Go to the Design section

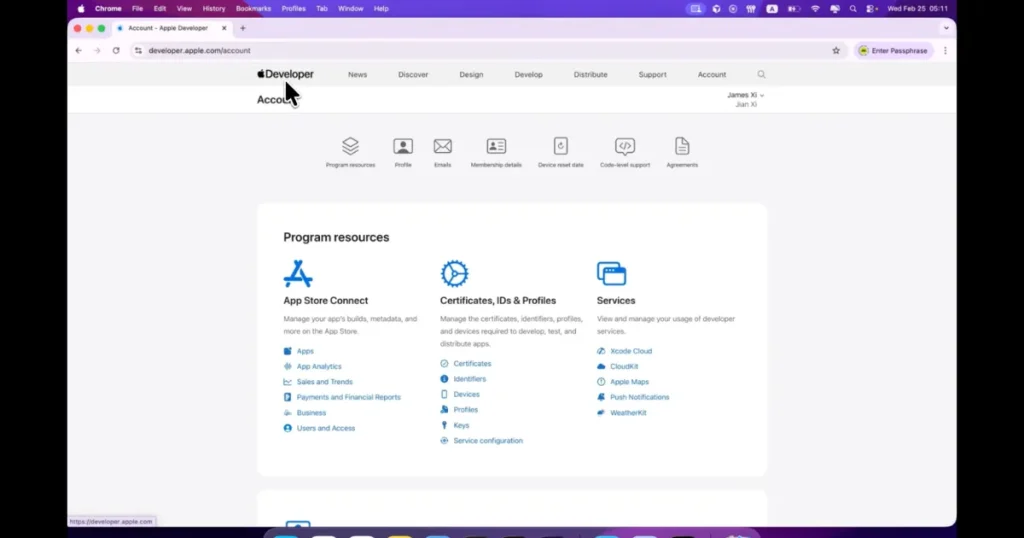click(x=471, y=74)
